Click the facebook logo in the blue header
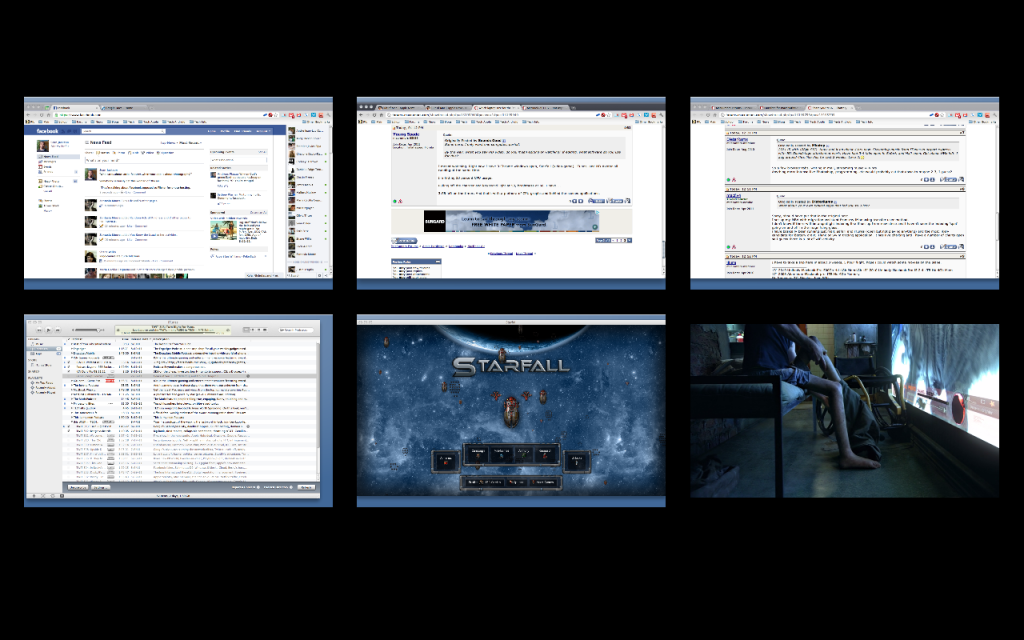This screenshot has height=640, width=1024. coord(47,131)
